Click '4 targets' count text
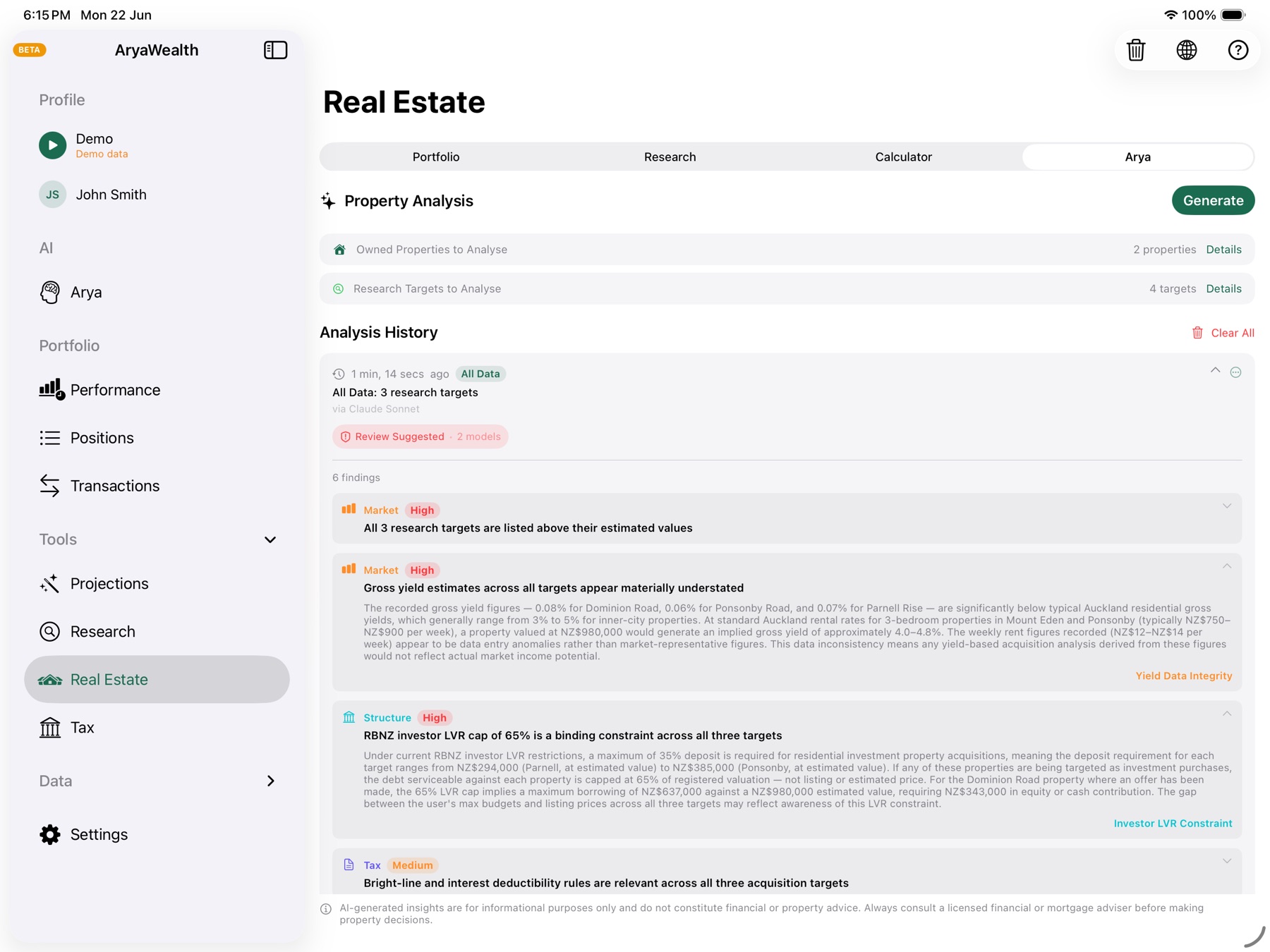 tap(1173, 289)
